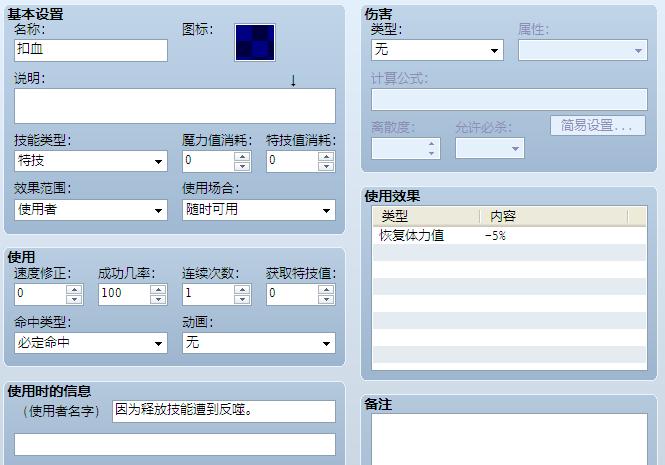This screenshot has width=665, height=465.
Task: Increase the 离散度 value with up arrow
Action: [431, 143]
